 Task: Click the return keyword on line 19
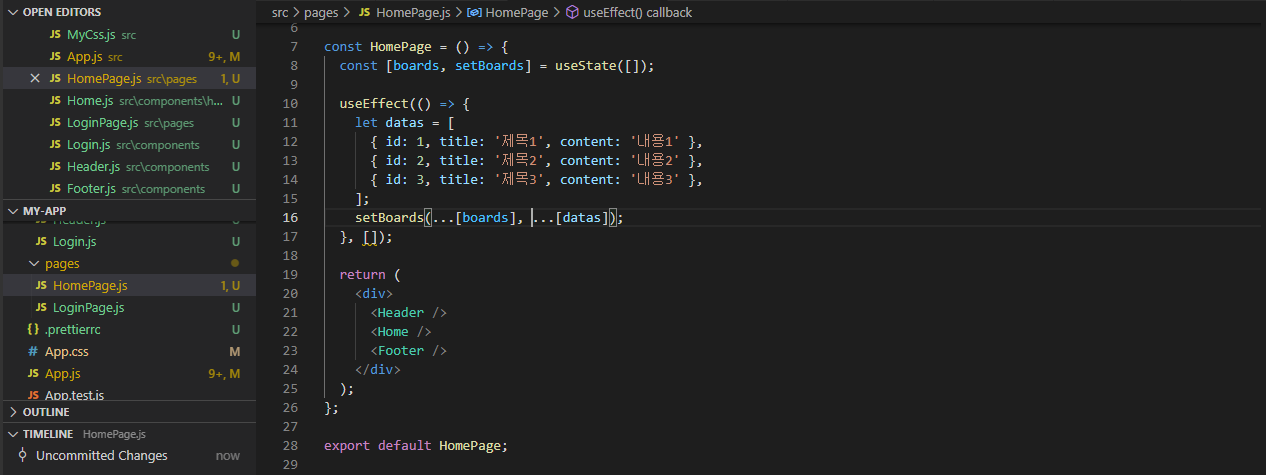click(362, 275)
